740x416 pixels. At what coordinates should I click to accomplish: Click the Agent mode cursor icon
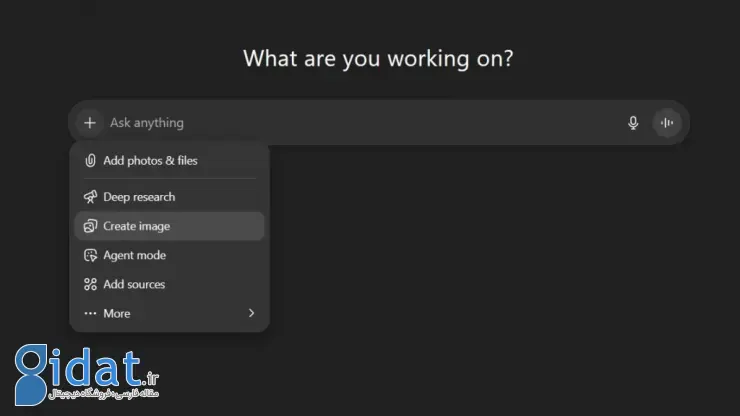click(x=90, y=255)
